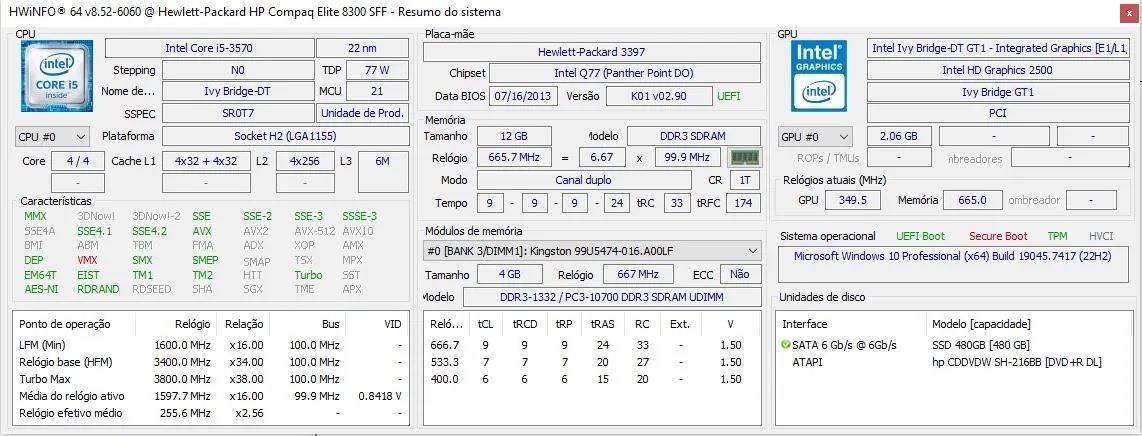
Task: Open the CPU #0 selector dropdown
Action: (52, 136)
